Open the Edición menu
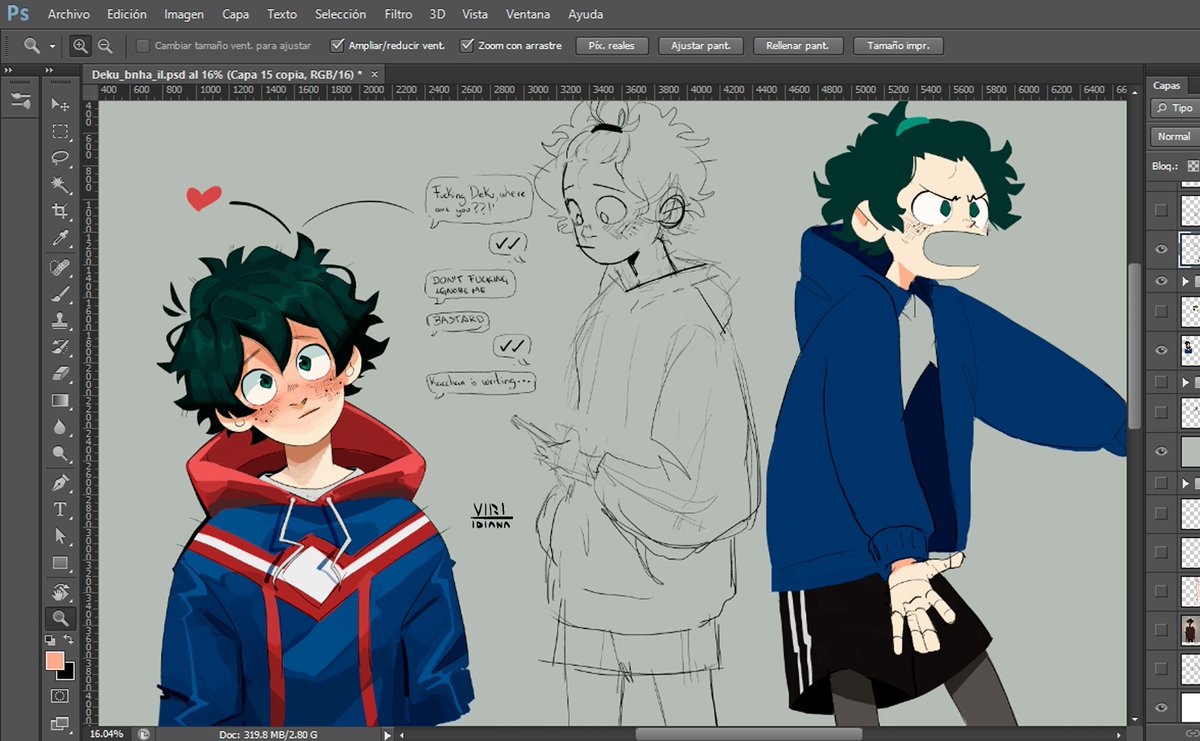 point(127,14)
